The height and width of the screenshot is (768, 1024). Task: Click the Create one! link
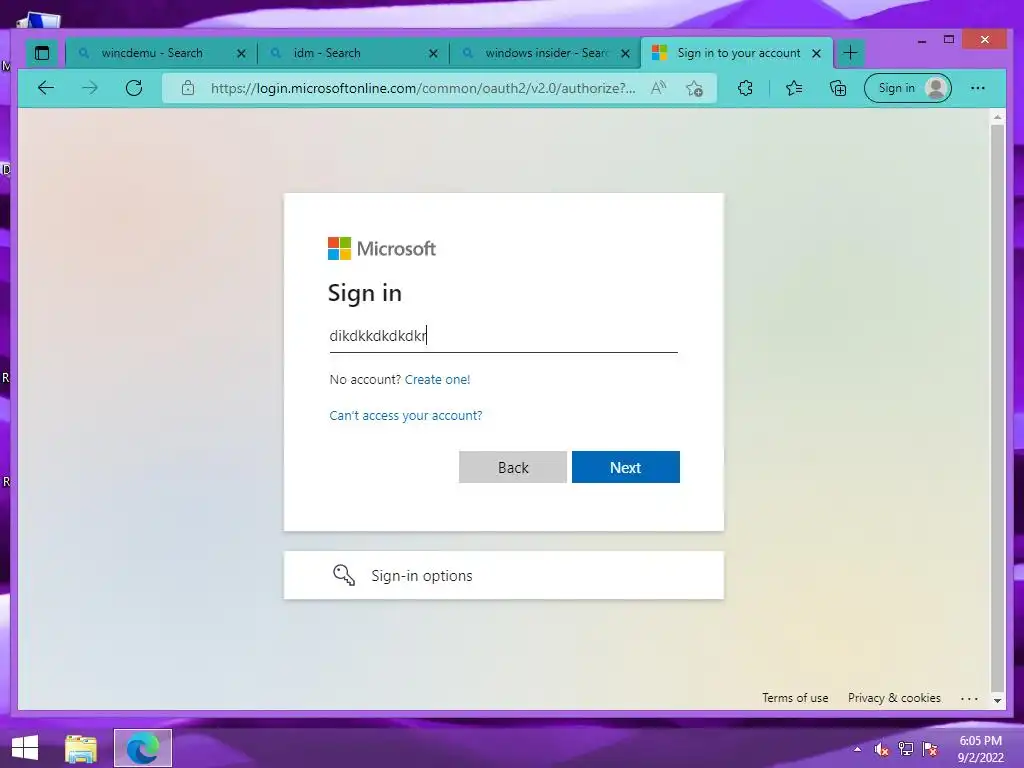(x=438, y=379)
